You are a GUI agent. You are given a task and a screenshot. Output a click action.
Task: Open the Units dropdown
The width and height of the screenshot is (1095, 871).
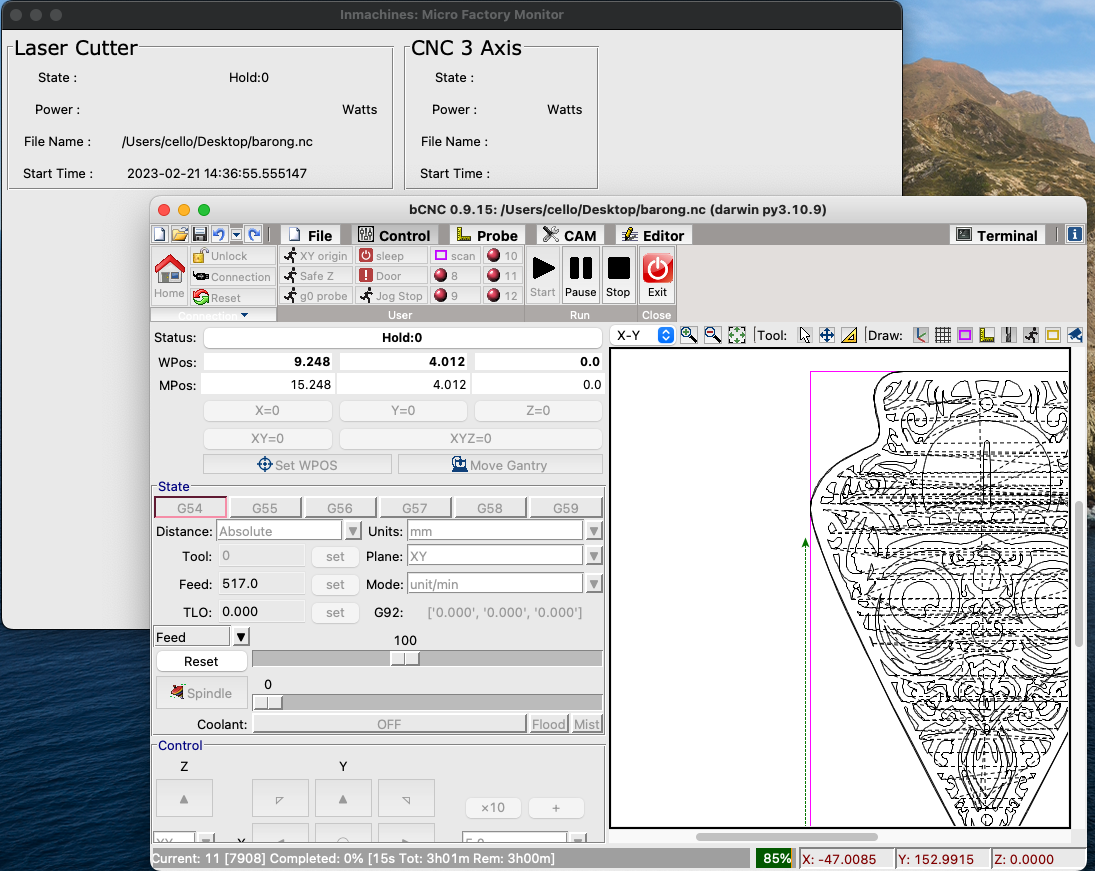click(593, 531)
